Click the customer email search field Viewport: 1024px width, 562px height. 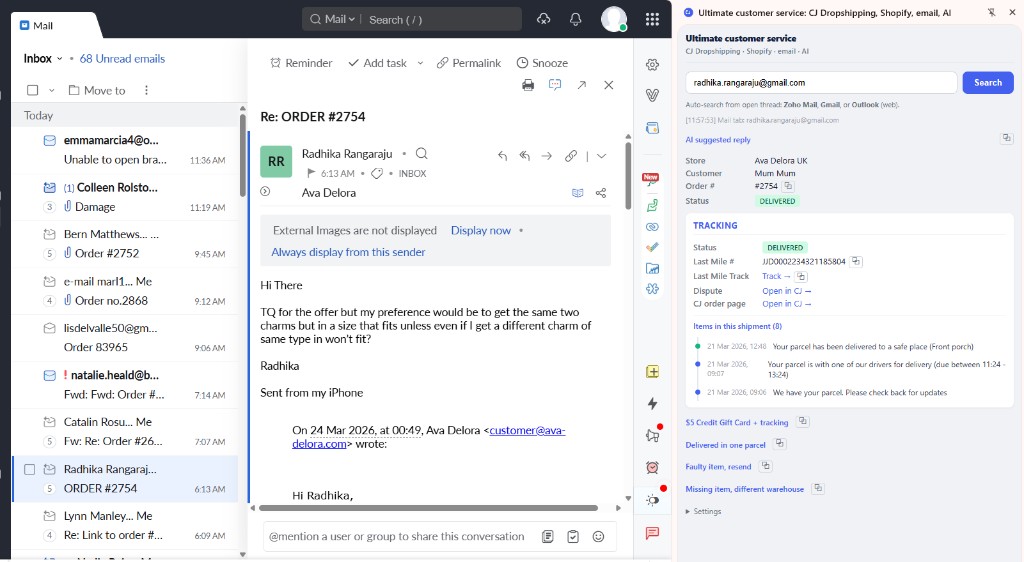(x=821, y=83)
